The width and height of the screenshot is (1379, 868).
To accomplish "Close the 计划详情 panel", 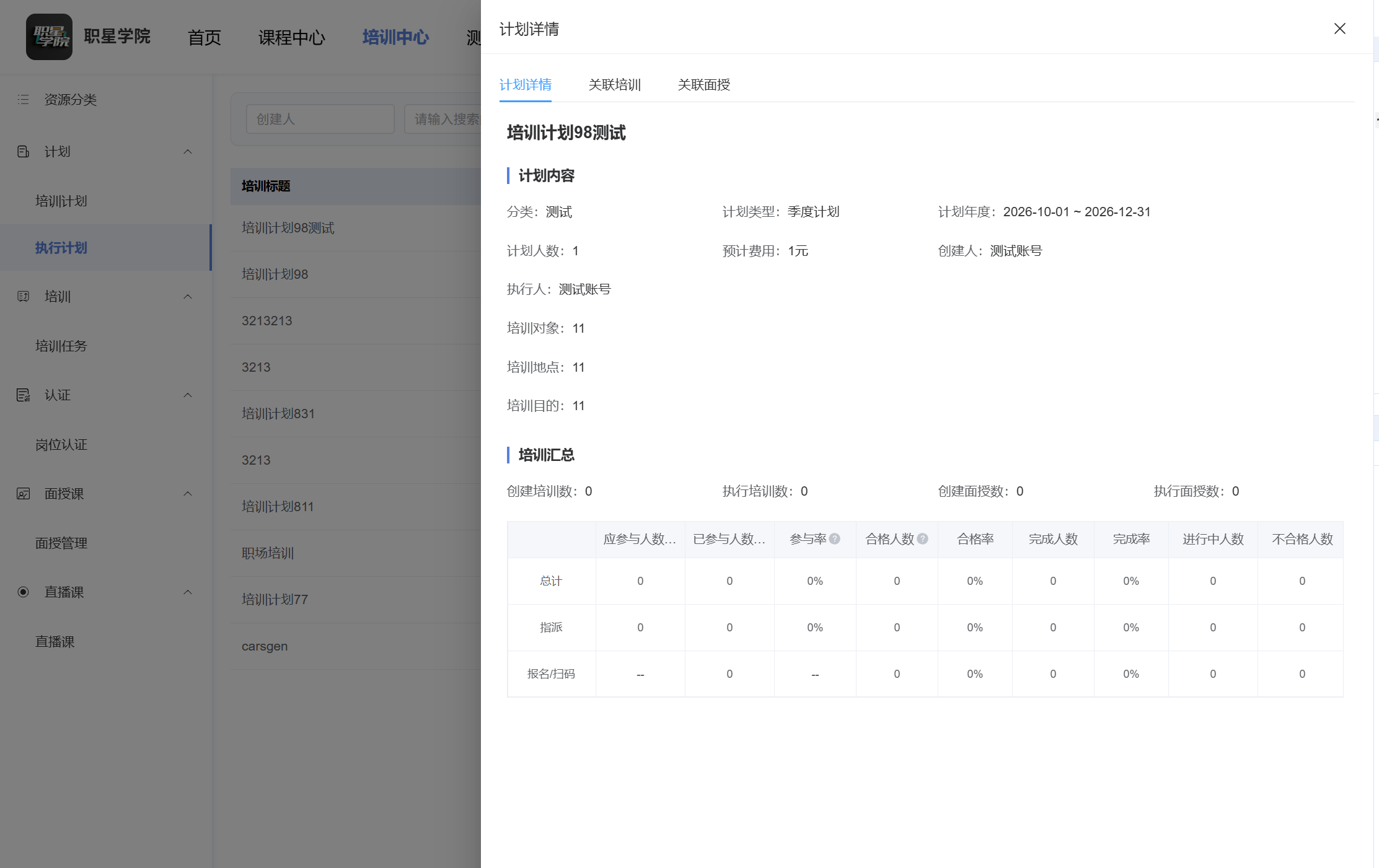I will click(1340, 29).
